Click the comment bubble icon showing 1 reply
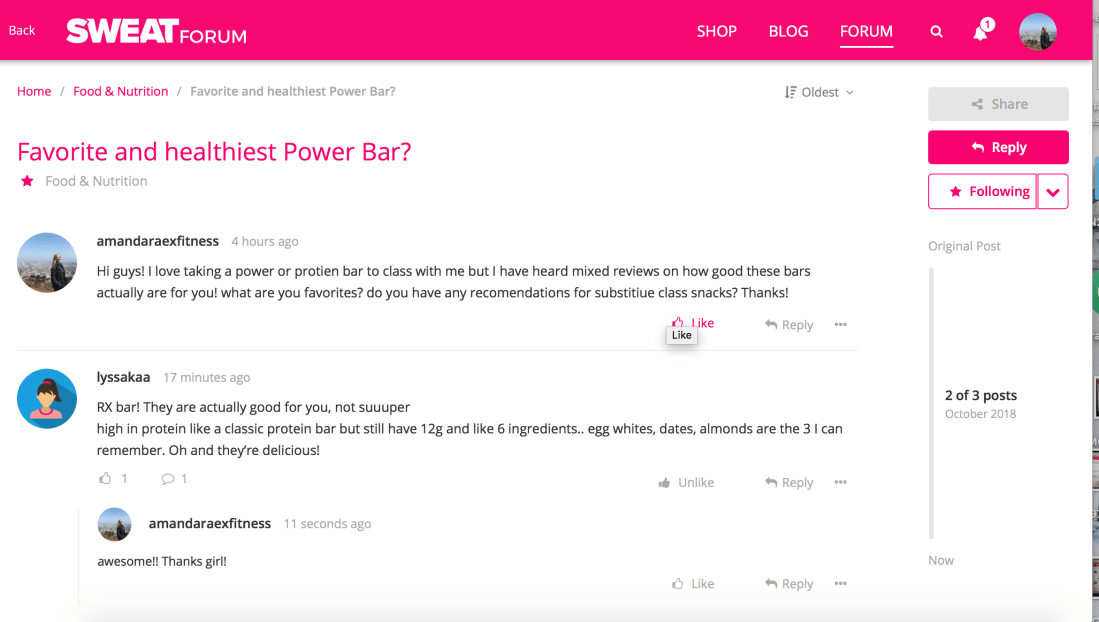The image size is (1099, 622). coord(168,479)
